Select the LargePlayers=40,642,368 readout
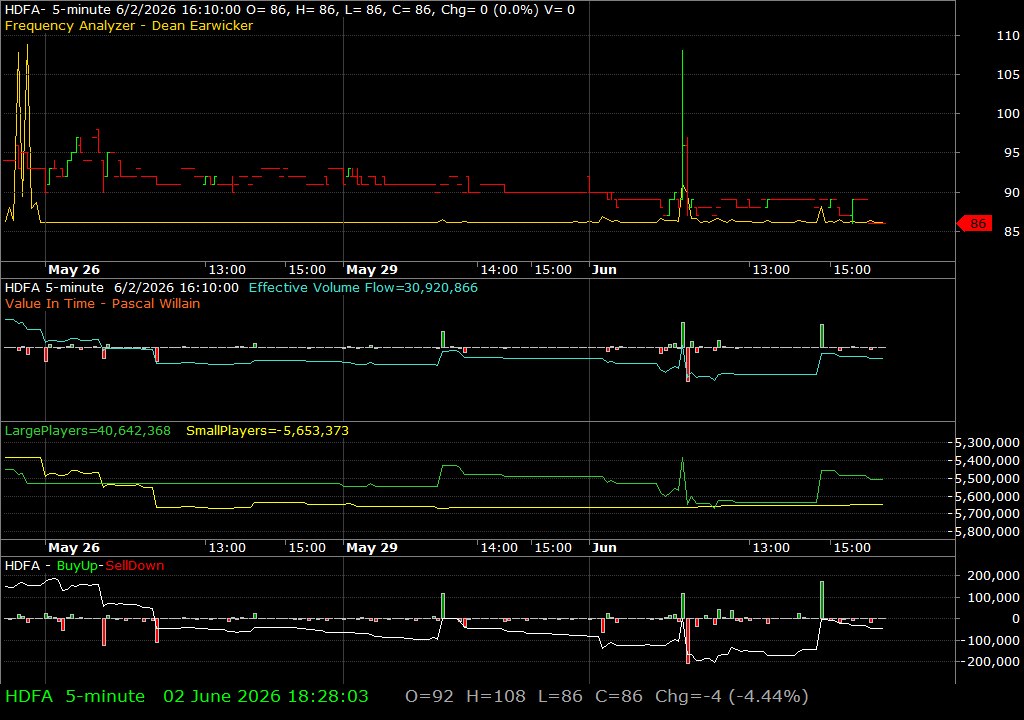The image size is (1024, 720). tap(88, 431)
